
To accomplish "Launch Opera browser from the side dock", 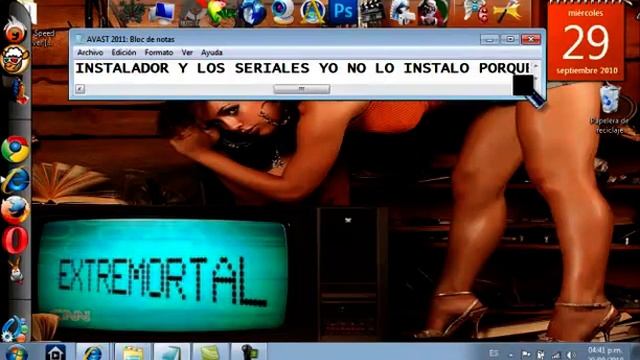I will tap(15, 240).
